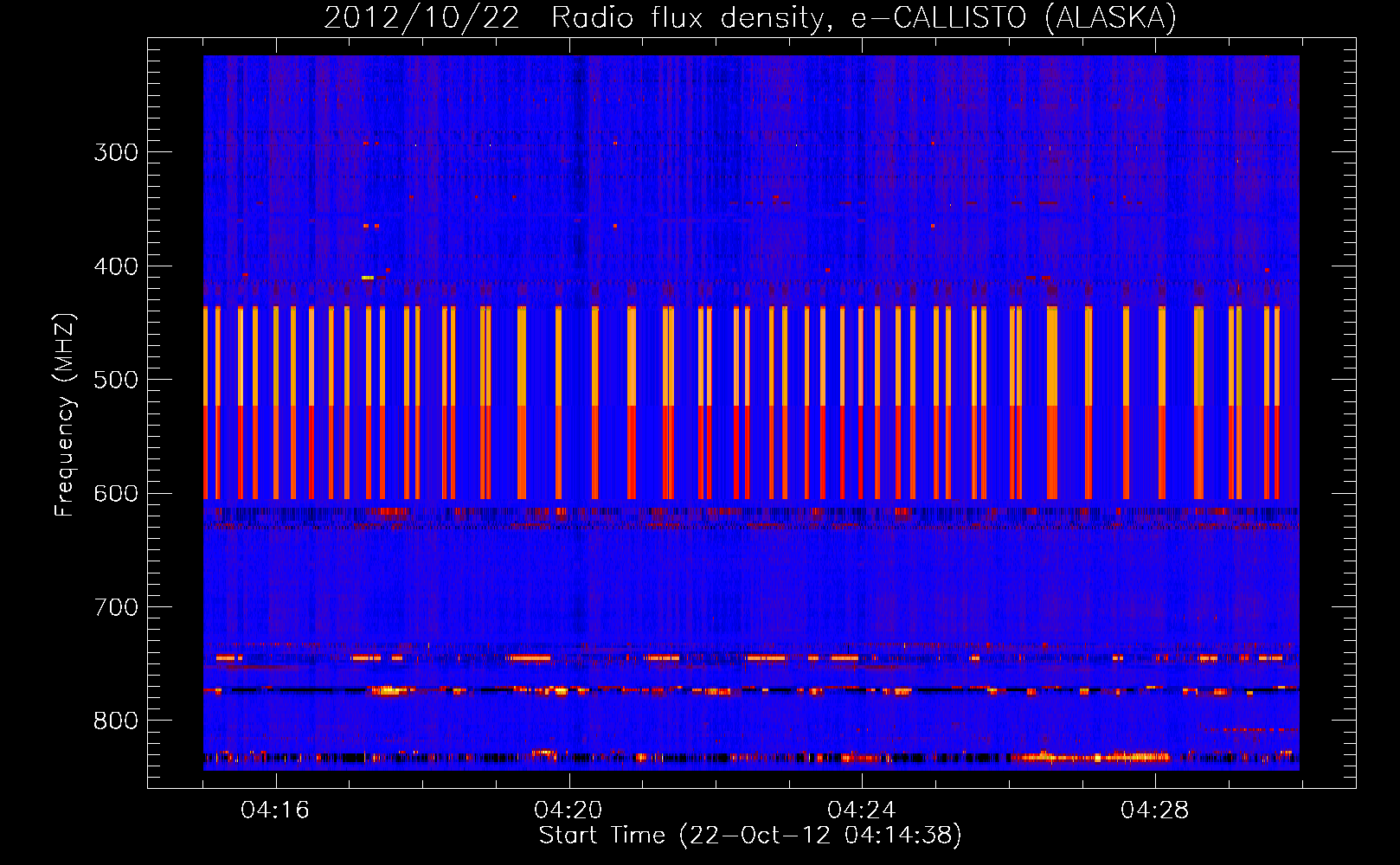Select the 500 frequency tick label

pos(116,380)
